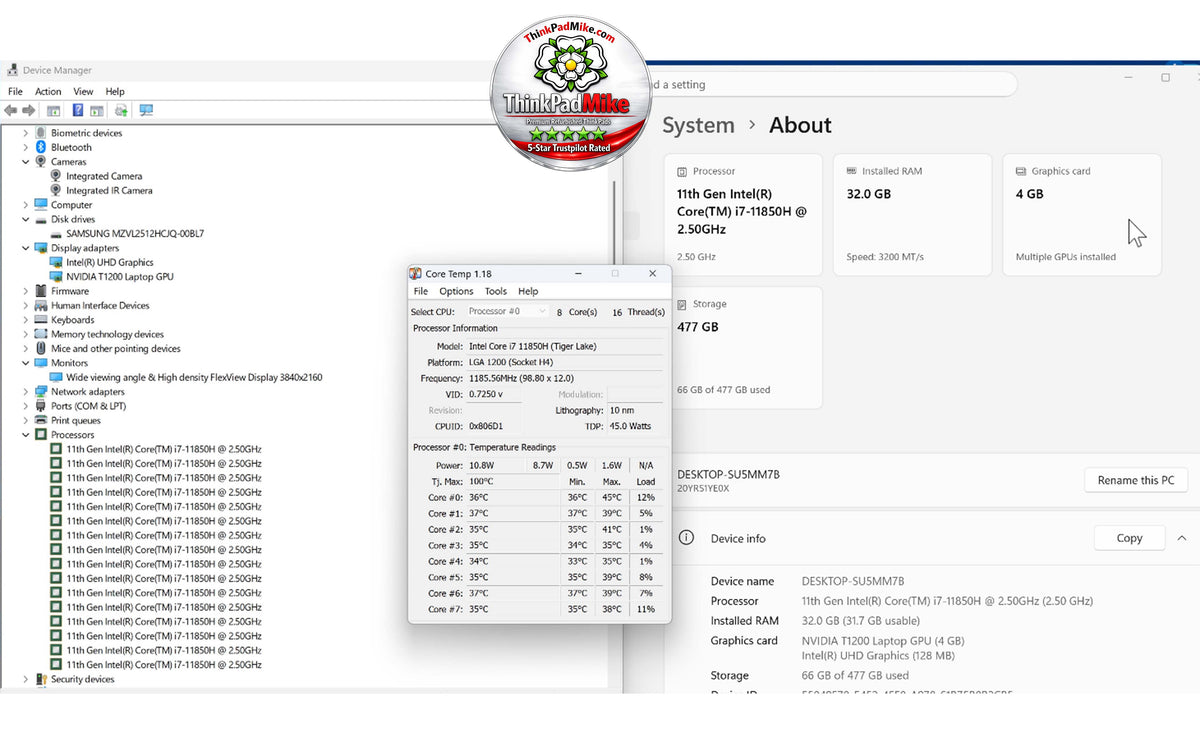
Task: Click the TDP value 45.0 Watts
Action: [x=635, y=426]
